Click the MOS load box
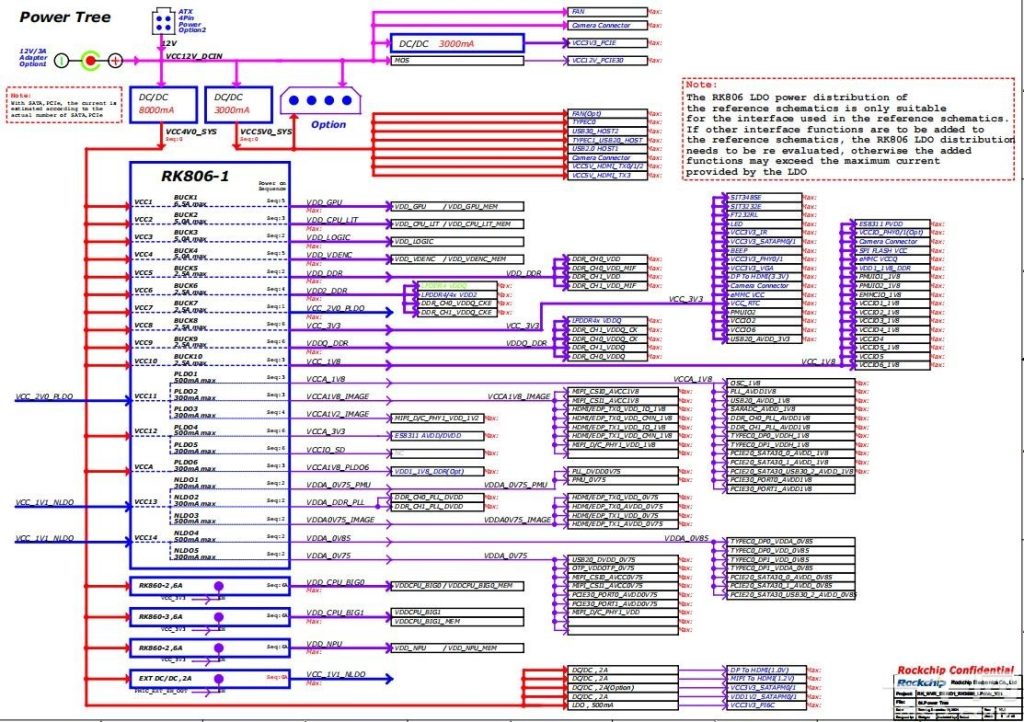 (x=457, y=61)
